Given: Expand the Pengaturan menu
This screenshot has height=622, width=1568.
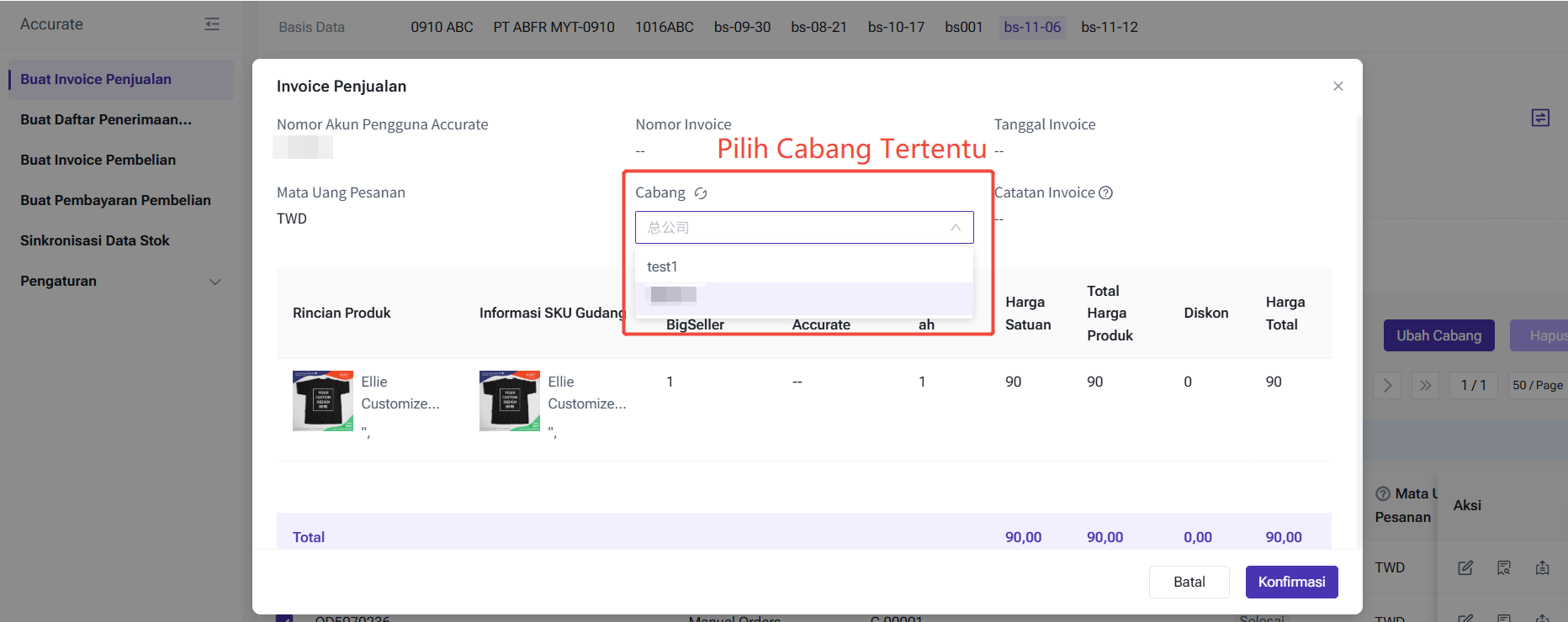Looking at the screenshot, I should [215, 282].
